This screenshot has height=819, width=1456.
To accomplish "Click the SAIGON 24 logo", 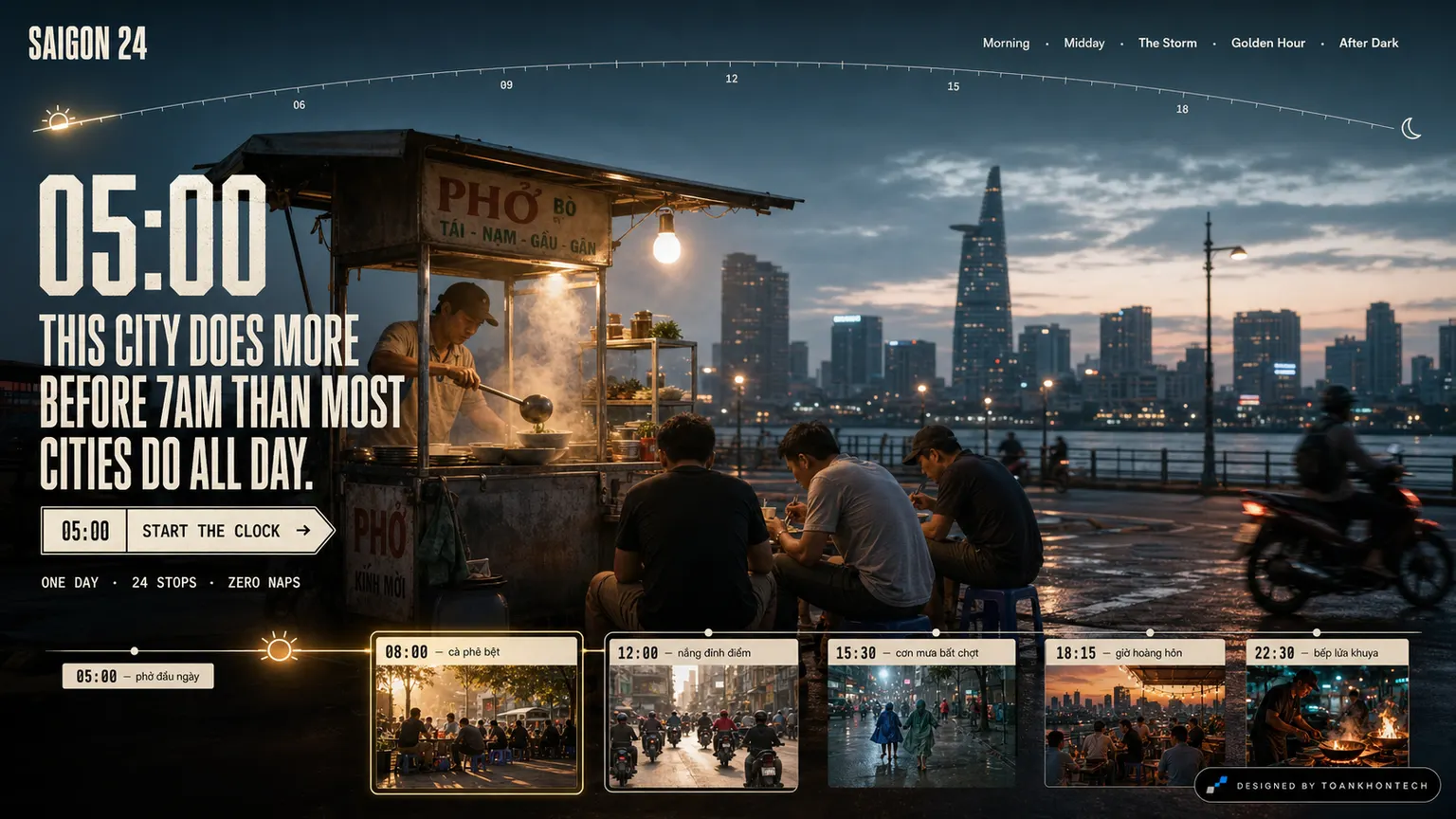I will tap(87, 44).
